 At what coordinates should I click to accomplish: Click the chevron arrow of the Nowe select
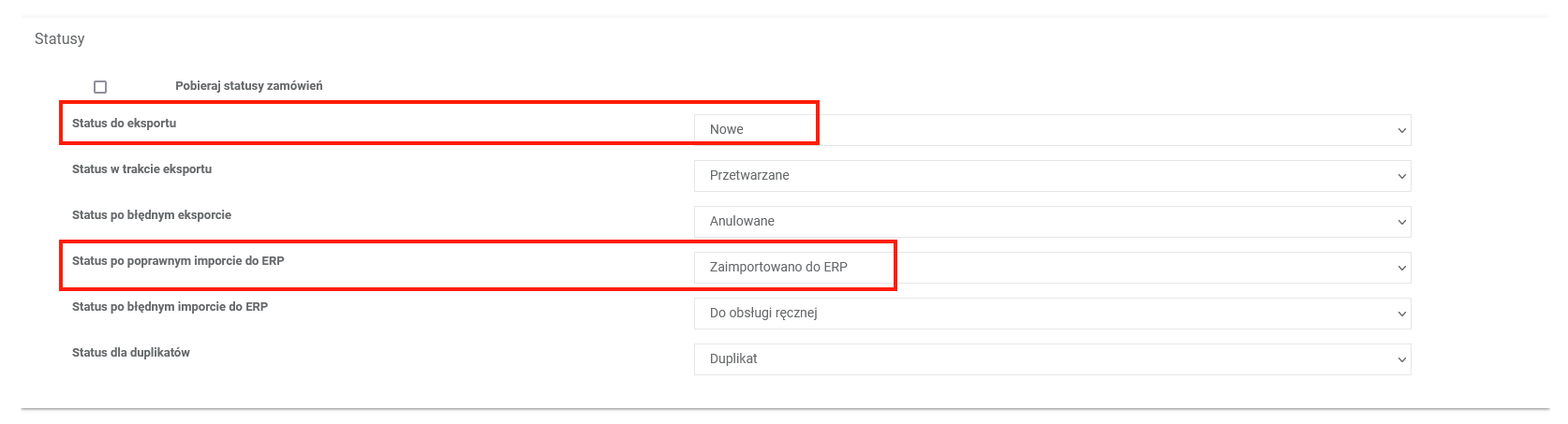1401,130
